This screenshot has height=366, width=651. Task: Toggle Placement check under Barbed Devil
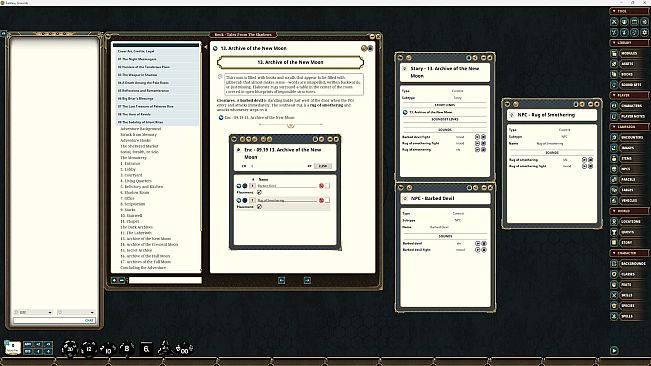259,193
